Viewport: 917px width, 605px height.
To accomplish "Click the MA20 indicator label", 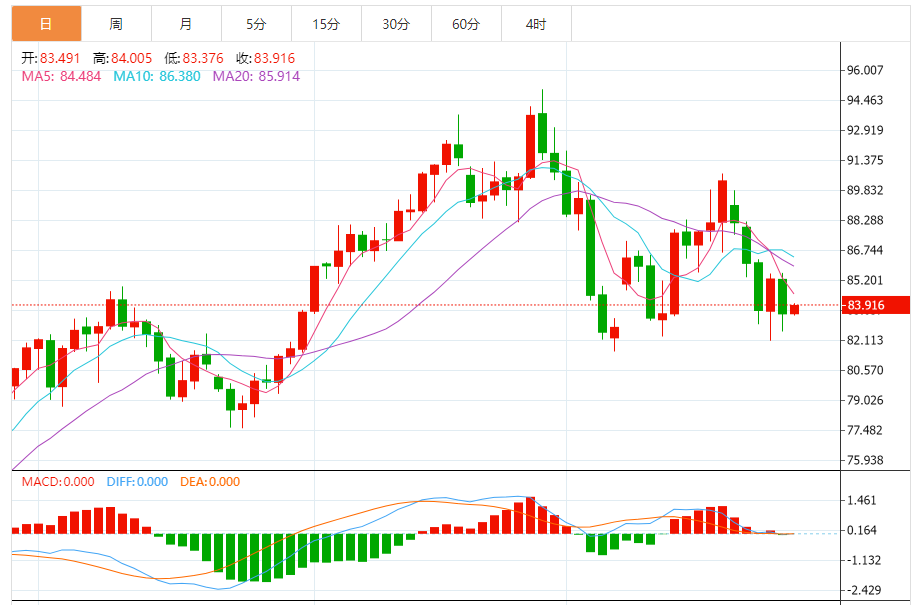I will [256, 76].
